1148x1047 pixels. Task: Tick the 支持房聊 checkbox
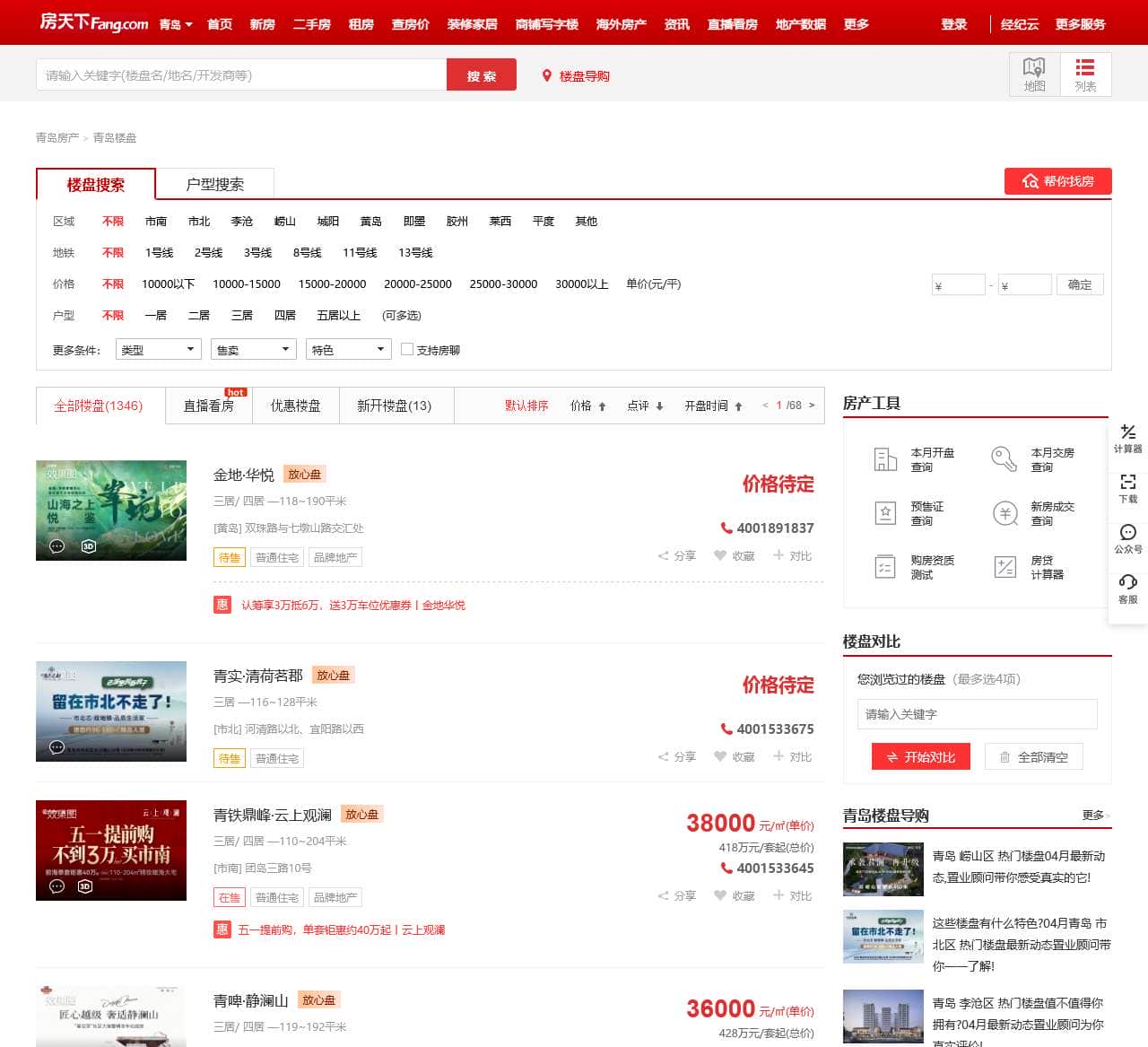point(406,349)
